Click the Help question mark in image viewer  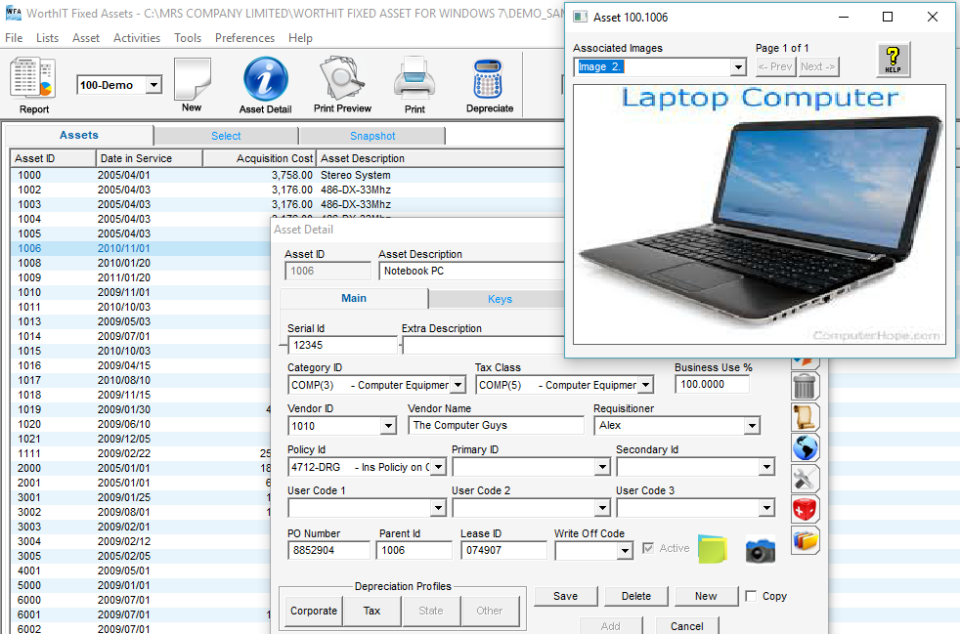pos(893,58)
